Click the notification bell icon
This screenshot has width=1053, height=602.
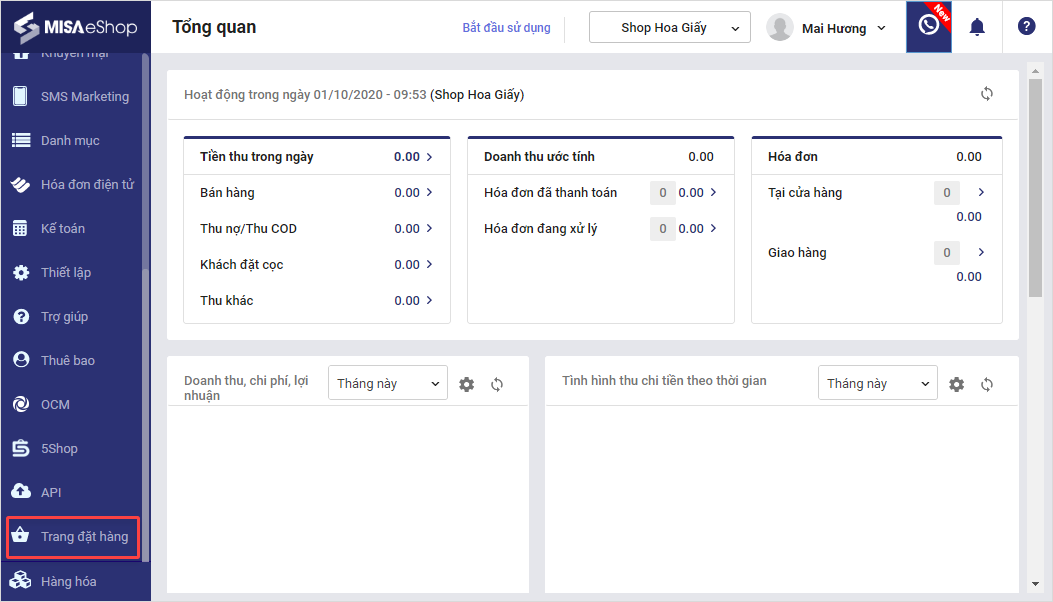pyautogui.click(x=977, y=27)
